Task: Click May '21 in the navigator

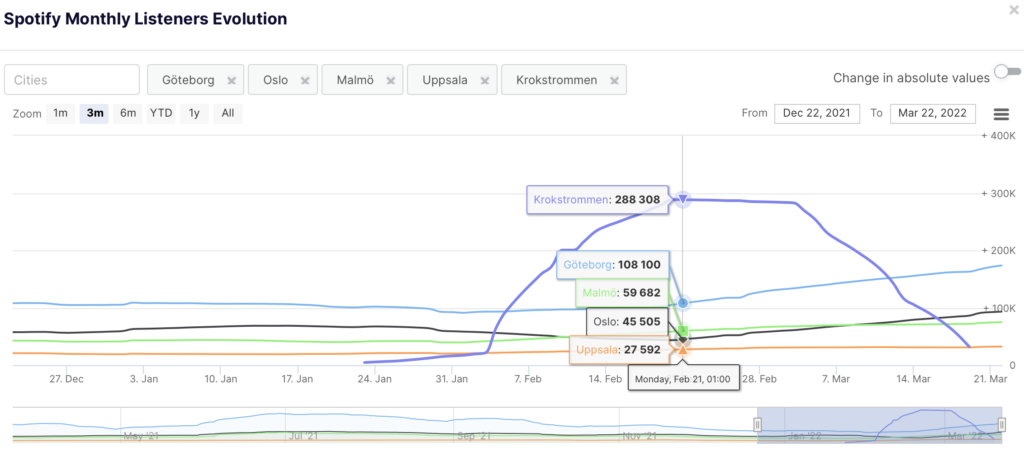Action: click(x=142, y=436)
